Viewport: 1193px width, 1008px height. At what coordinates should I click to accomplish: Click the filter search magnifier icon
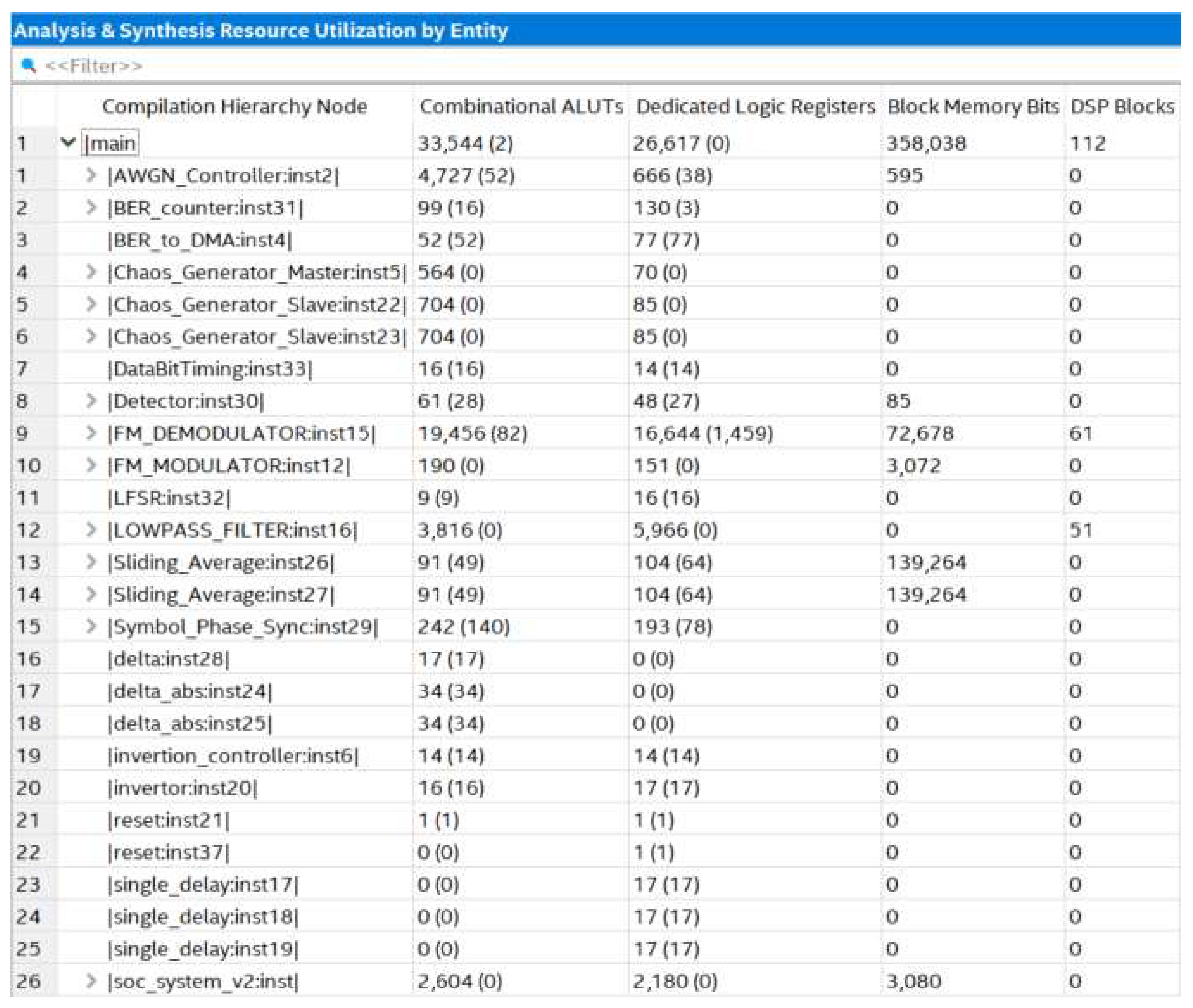click(28, 66)
